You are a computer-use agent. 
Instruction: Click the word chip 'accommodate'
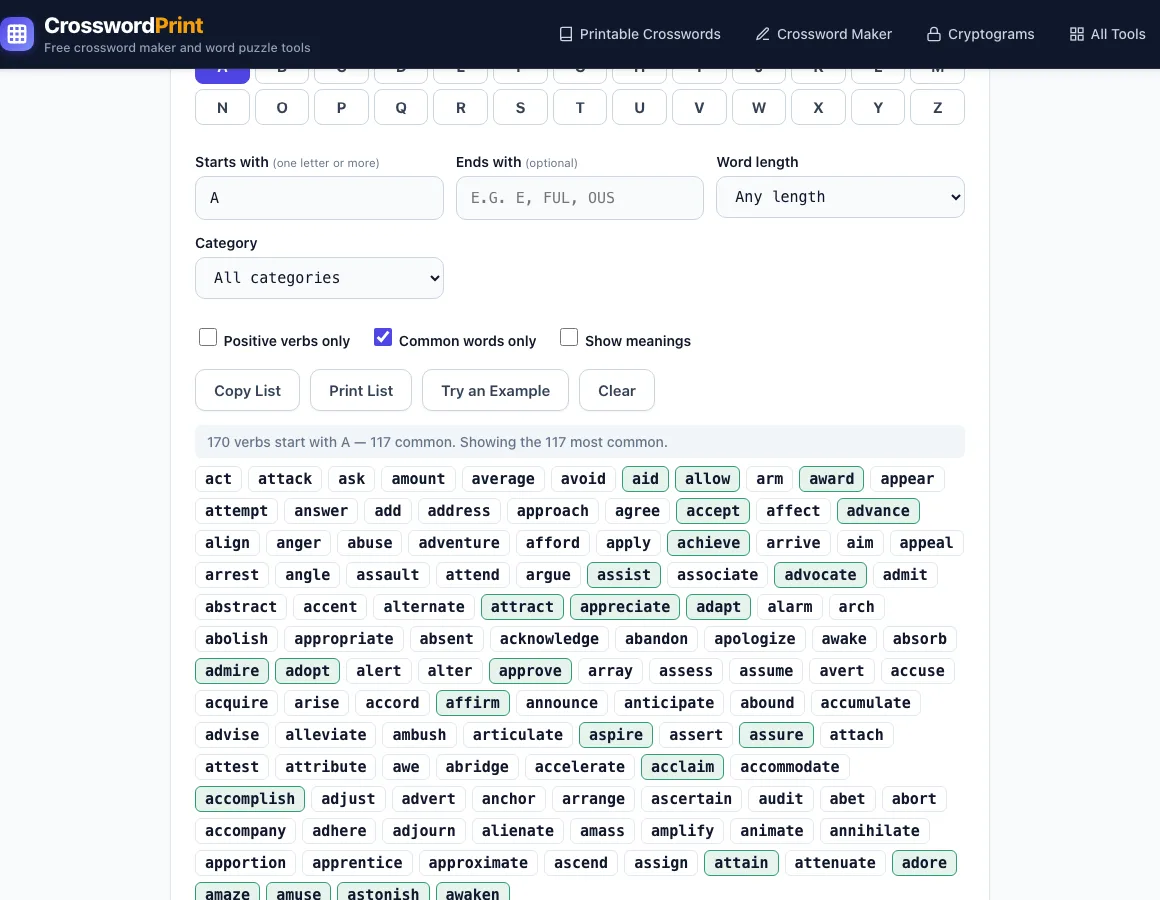(790, 767)
